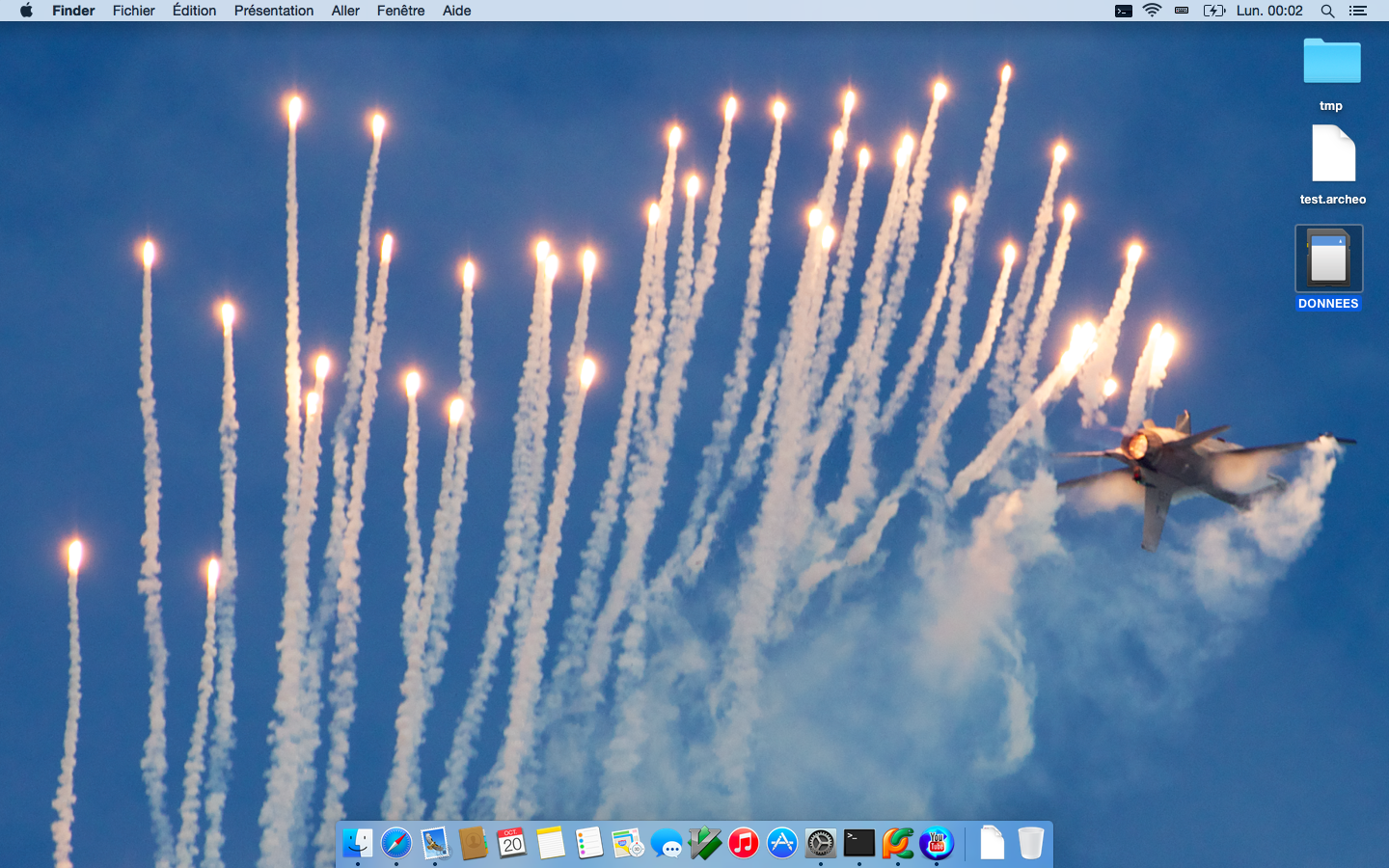Switch to Terminal in the Dock
Image resolution: width=1389 pixels, height=868 pixels.
click(x=859, y=843)
